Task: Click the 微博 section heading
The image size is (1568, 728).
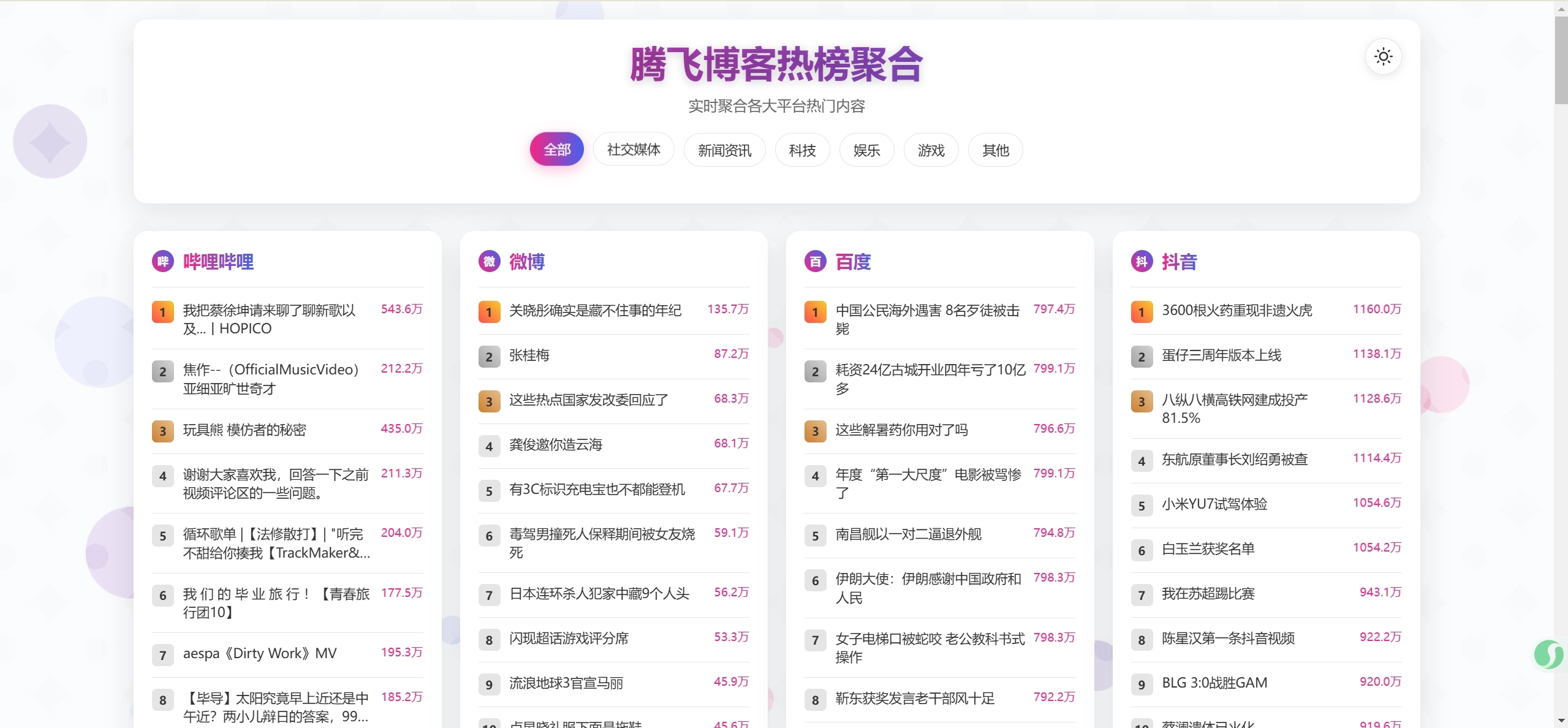Action: point(527,262)
